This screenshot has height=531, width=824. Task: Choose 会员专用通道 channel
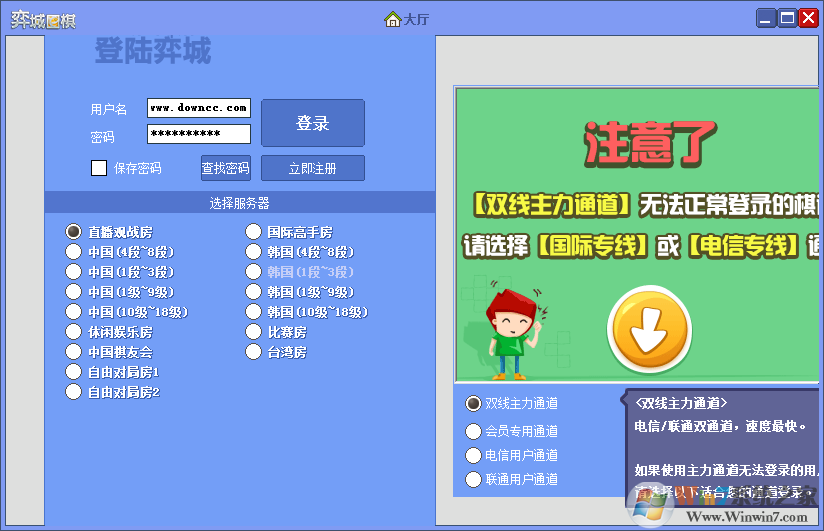[474, 432]
